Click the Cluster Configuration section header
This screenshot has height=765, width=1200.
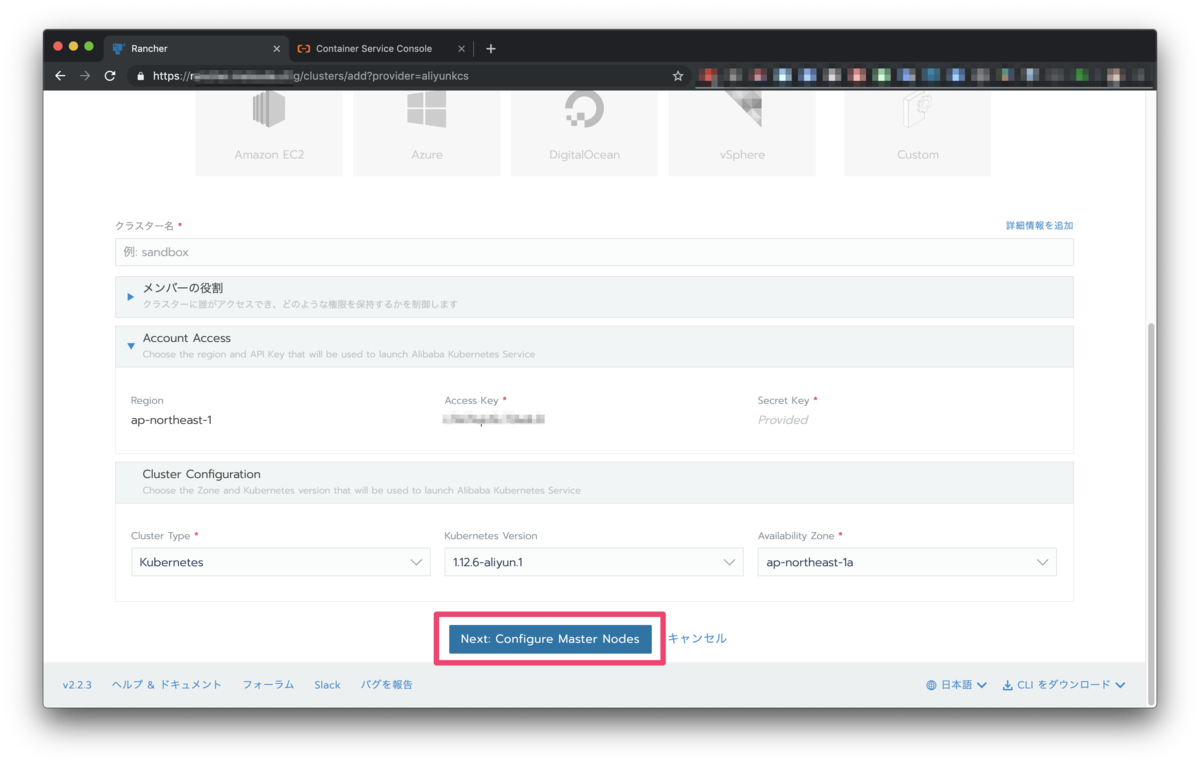[x=594, y=482]
